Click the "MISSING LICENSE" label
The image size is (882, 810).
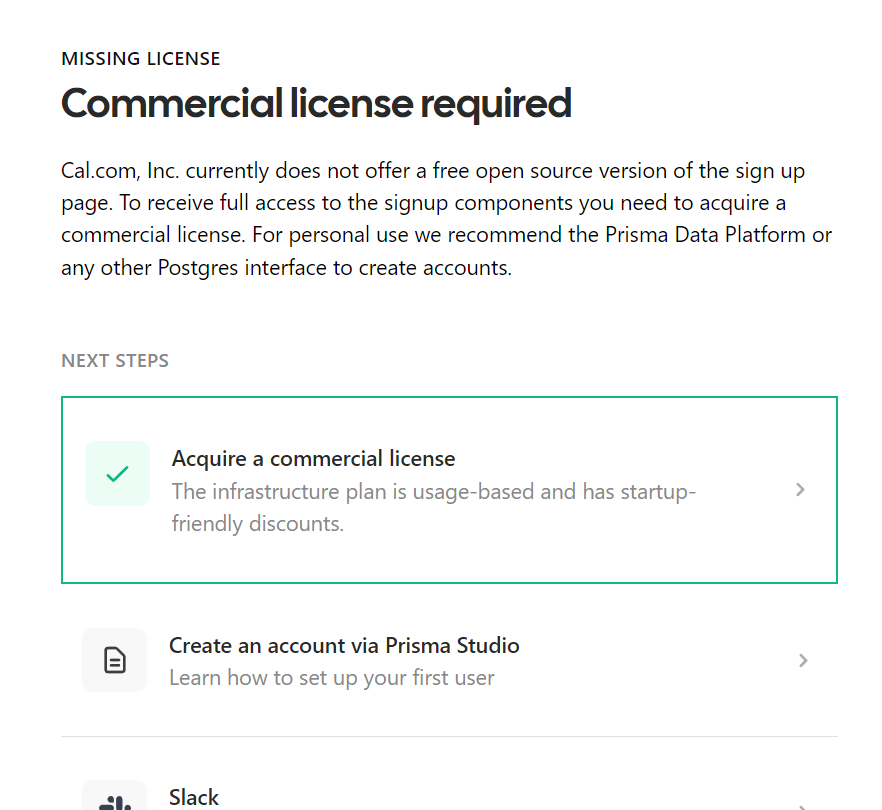pos(141,59)
